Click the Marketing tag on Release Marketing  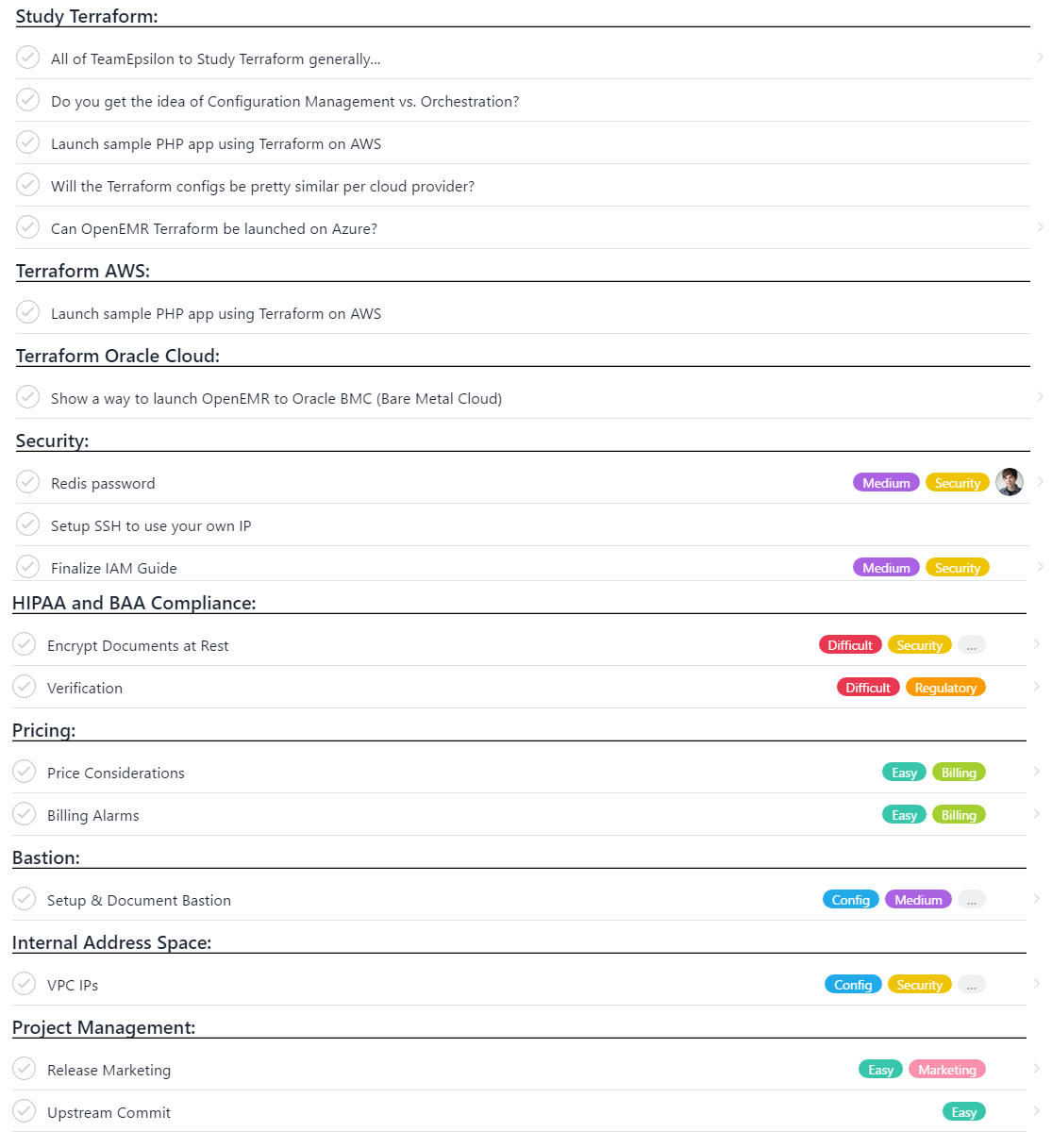coord(946,1069)
